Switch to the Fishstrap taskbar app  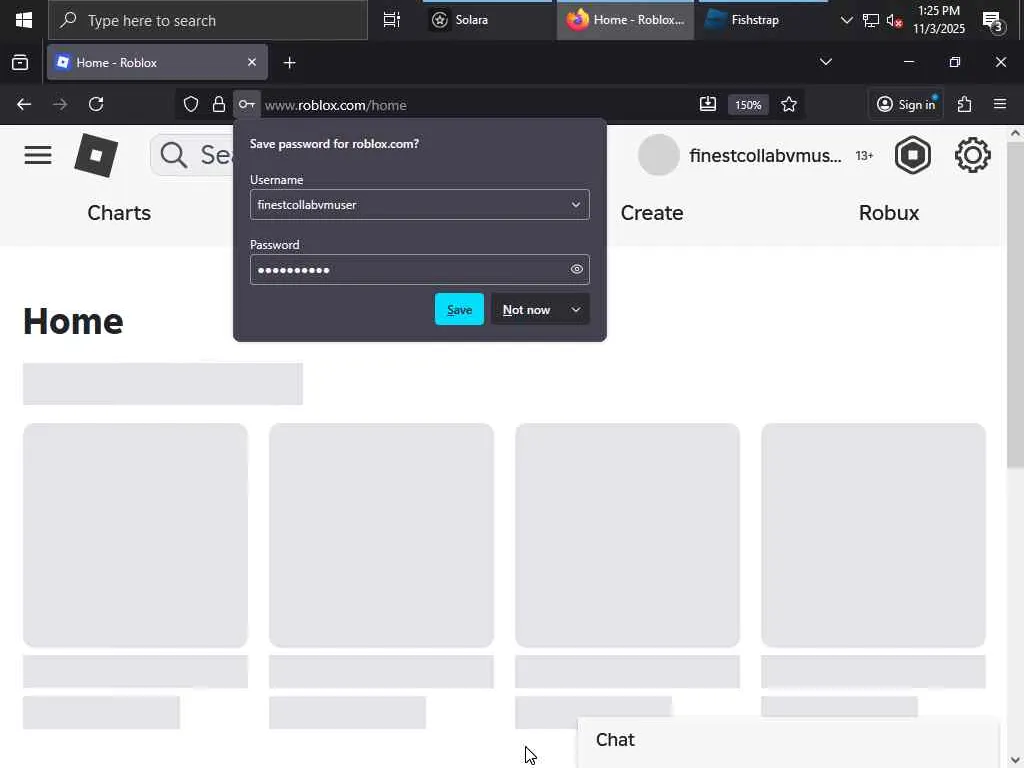tap(763, 20)
